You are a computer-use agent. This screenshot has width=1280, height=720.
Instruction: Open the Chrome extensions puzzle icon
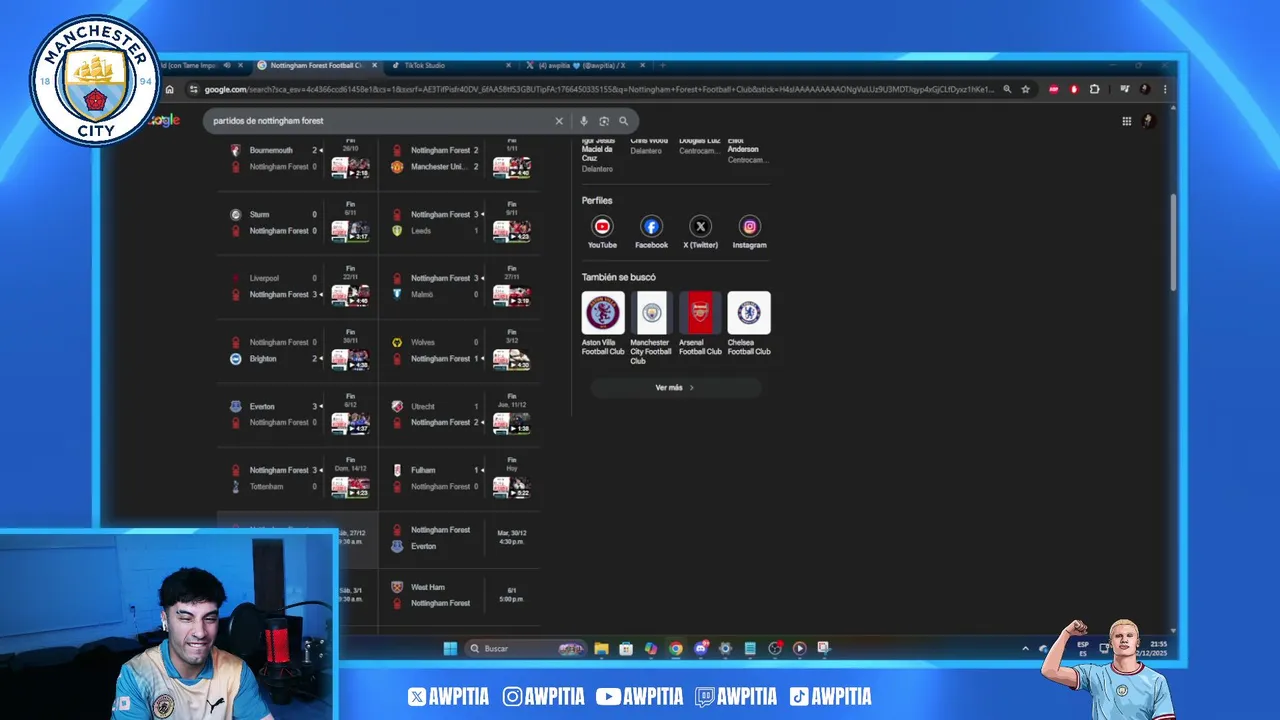[x=1094, y=89]
